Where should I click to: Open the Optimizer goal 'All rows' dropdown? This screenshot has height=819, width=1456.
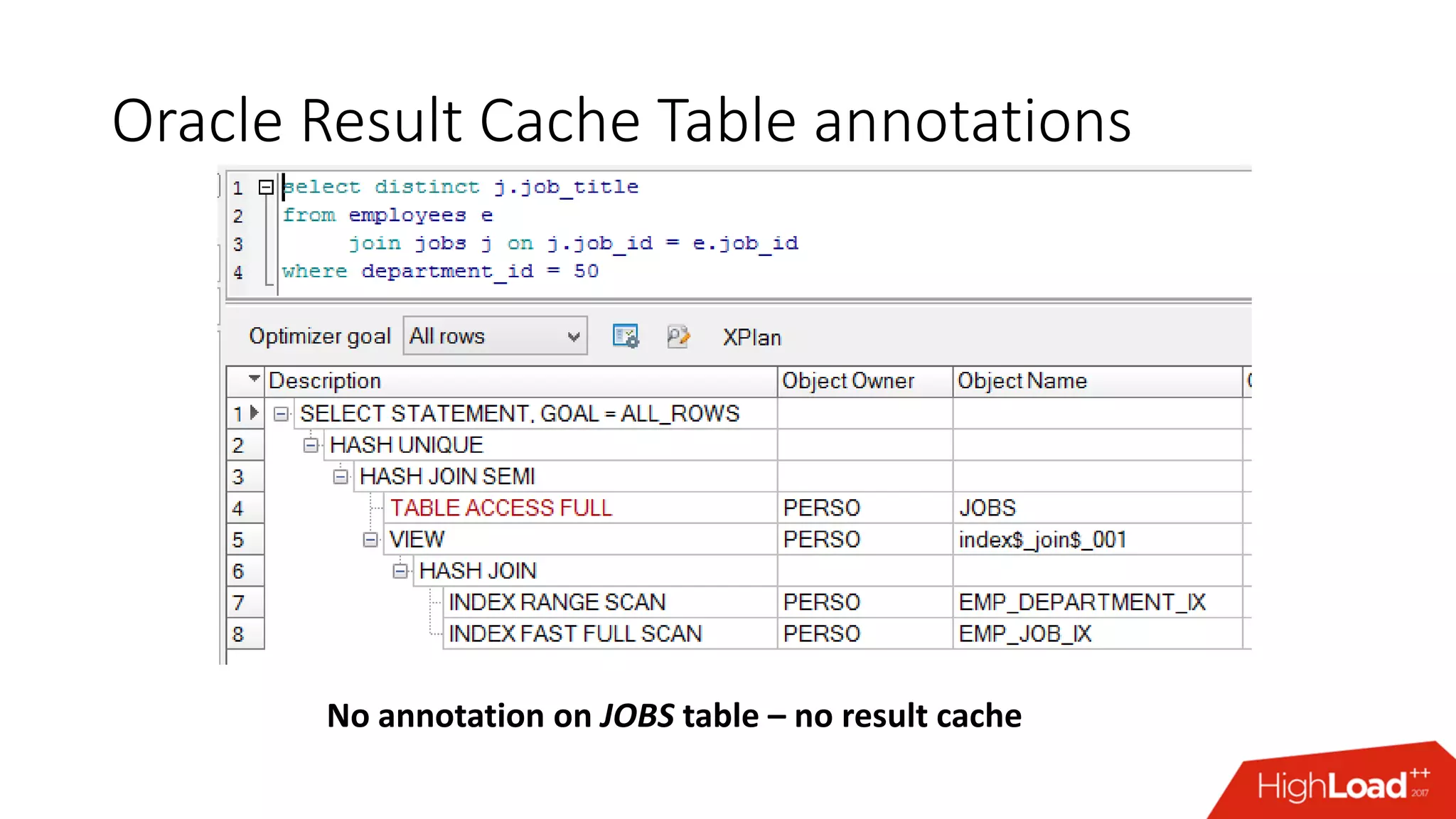pyautogui.click(x=495, y=336)
